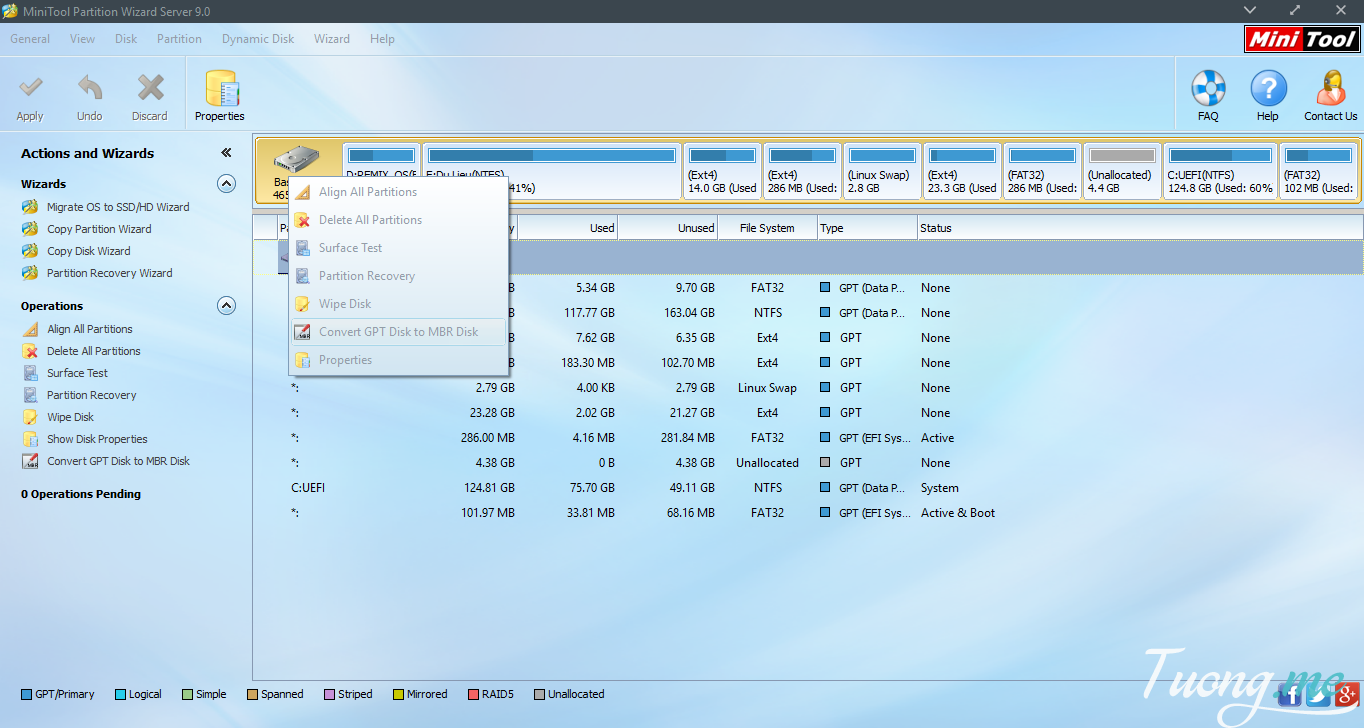
Task: Click the Convert GPT Disk to MBR Disk sidebar icon
Action: (30, 461)
